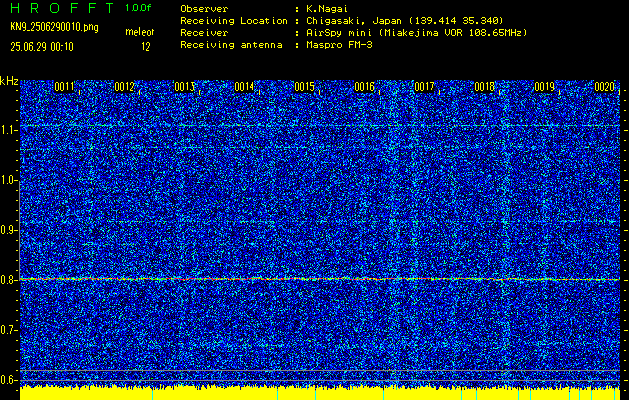Click the time marker 0019

coord(544,87)
